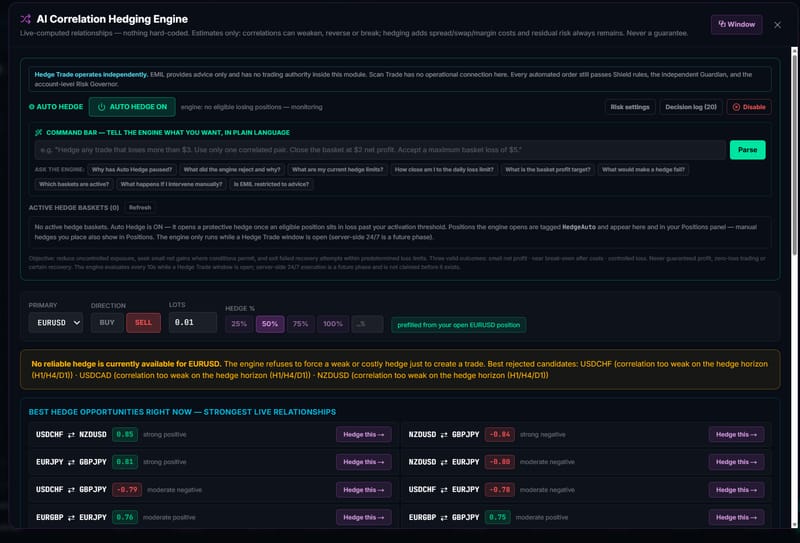This screenshot has height=543, width=800.
Task: Hedge the USDCHF EURJPY pair
Action: point(736,490)
